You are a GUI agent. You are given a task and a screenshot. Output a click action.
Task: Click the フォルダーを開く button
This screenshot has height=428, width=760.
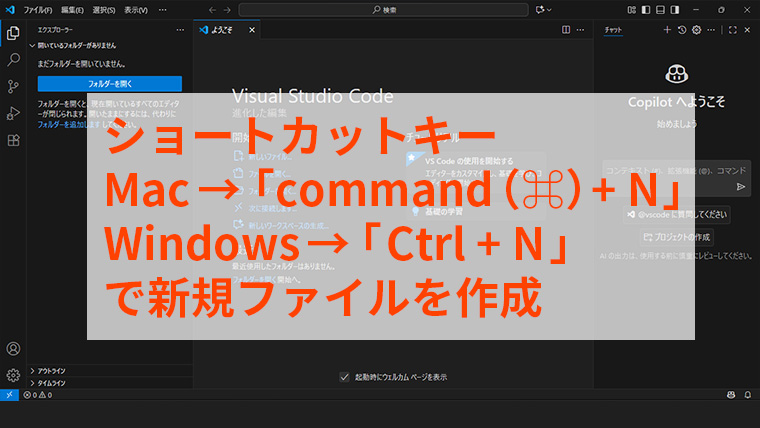(x=109, y=84)
